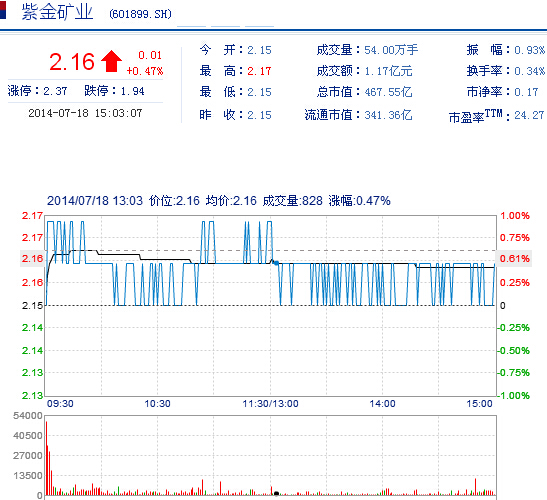Click the 流通市值 value 341.36亿
Screen dimensions: 547x500
388,115
